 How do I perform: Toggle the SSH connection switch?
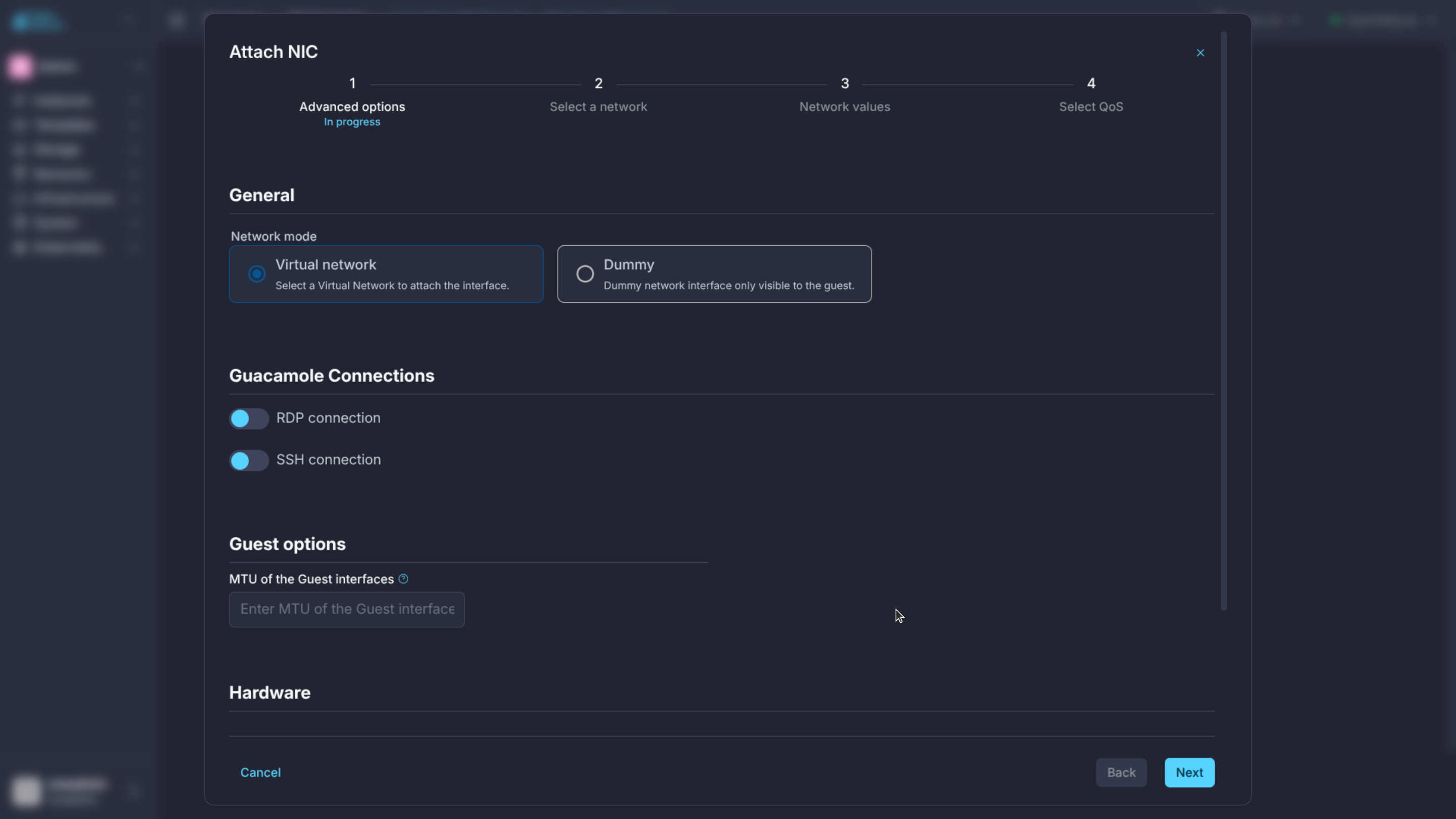click(249, 460)
